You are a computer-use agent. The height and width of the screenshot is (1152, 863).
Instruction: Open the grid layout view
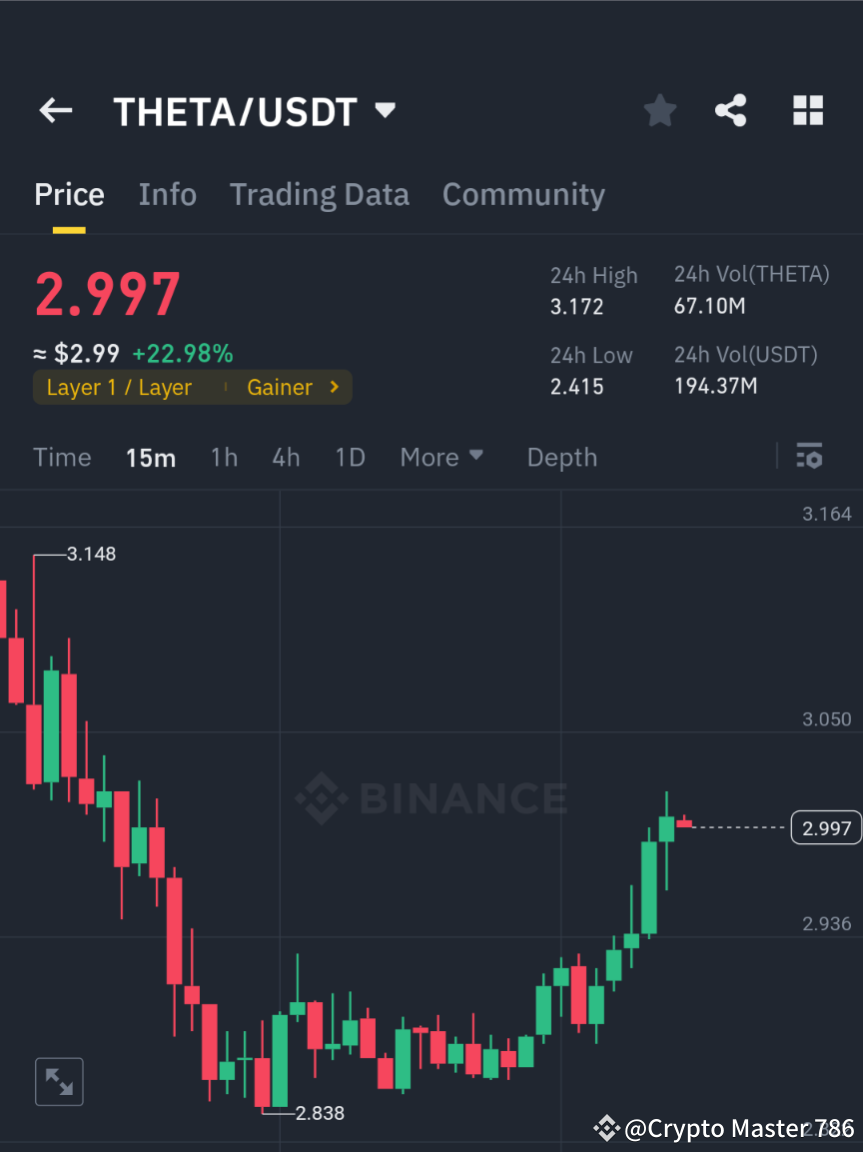point(807,111)
